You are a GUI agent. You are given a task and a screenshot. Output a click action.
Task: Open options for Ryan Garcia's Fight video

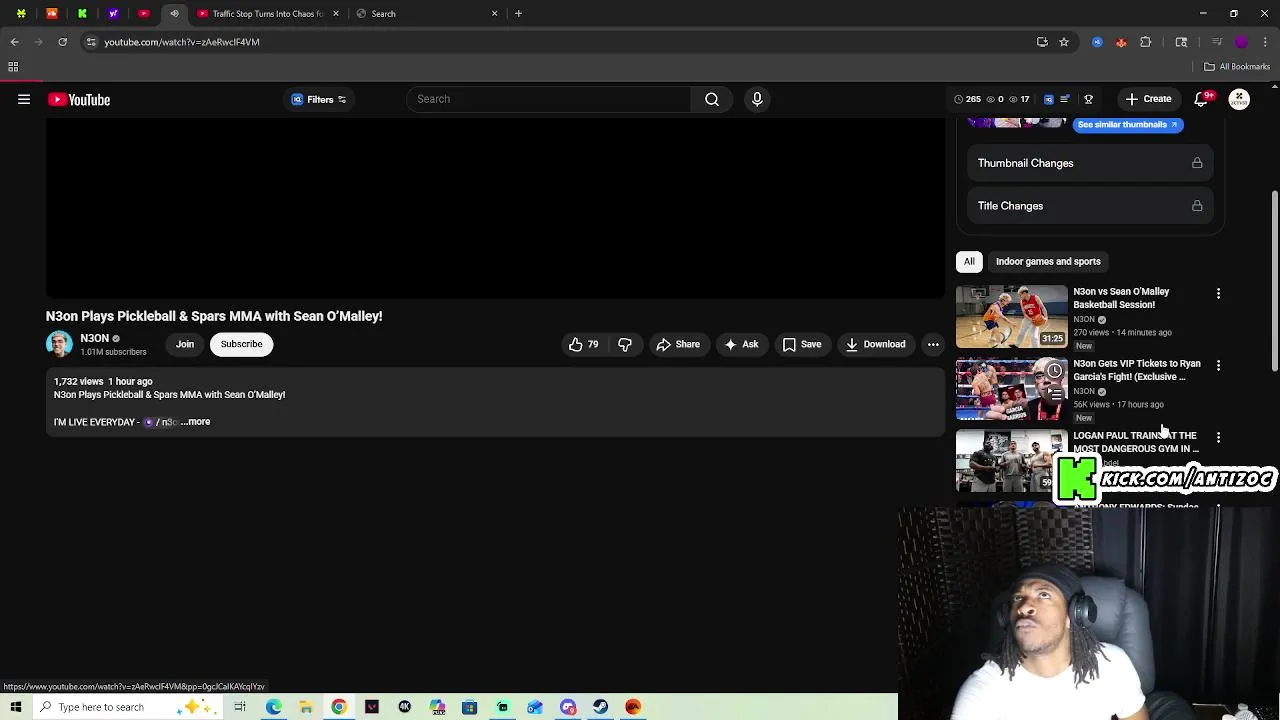(x=1218, y=365)
